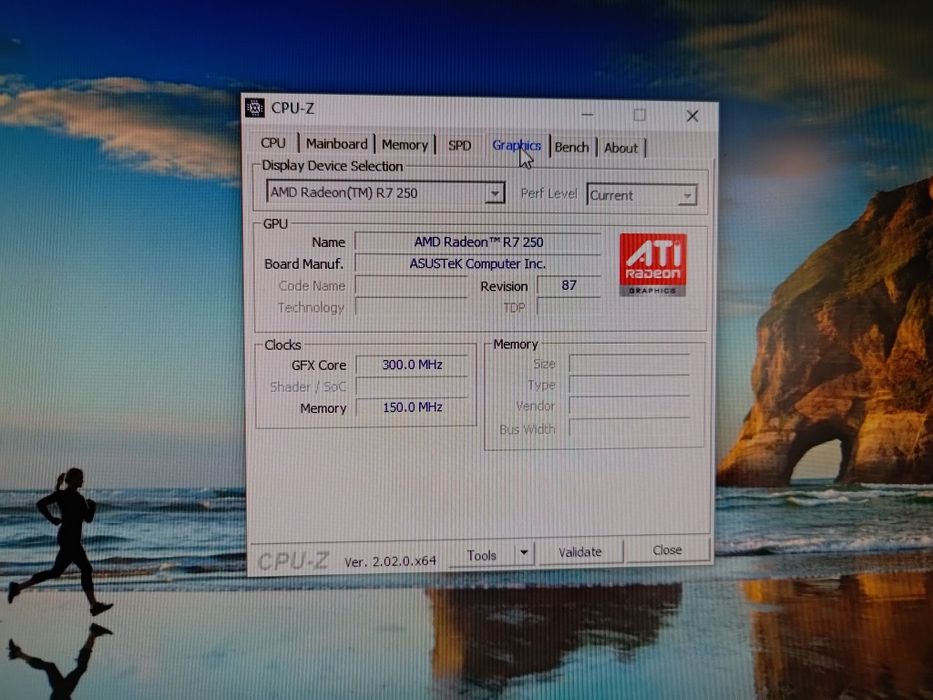Click the empty Bus Width field

point(630,429)
